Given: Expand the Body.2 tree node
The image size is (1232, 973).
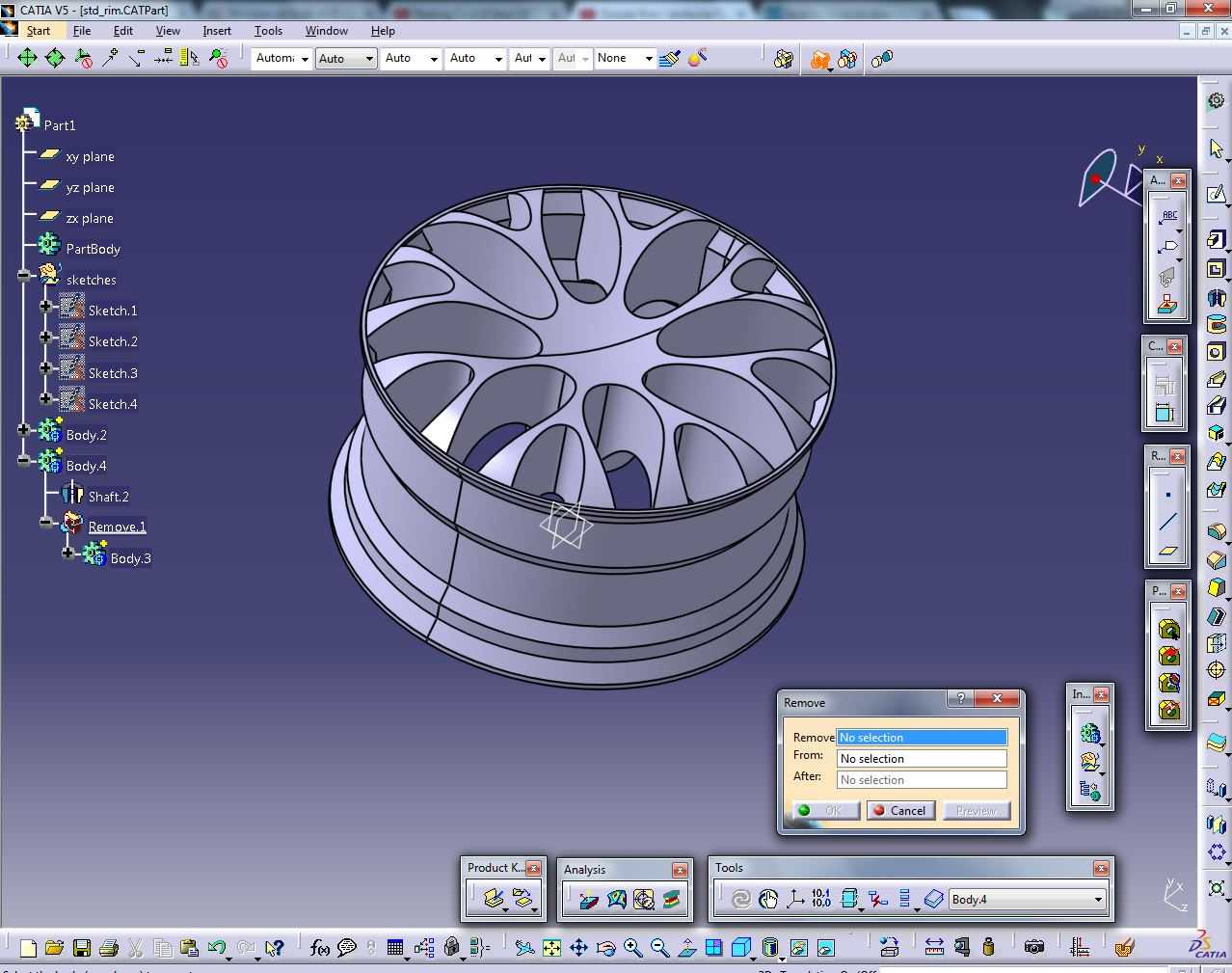Looking at the screenshot, I should click(23, 430).
